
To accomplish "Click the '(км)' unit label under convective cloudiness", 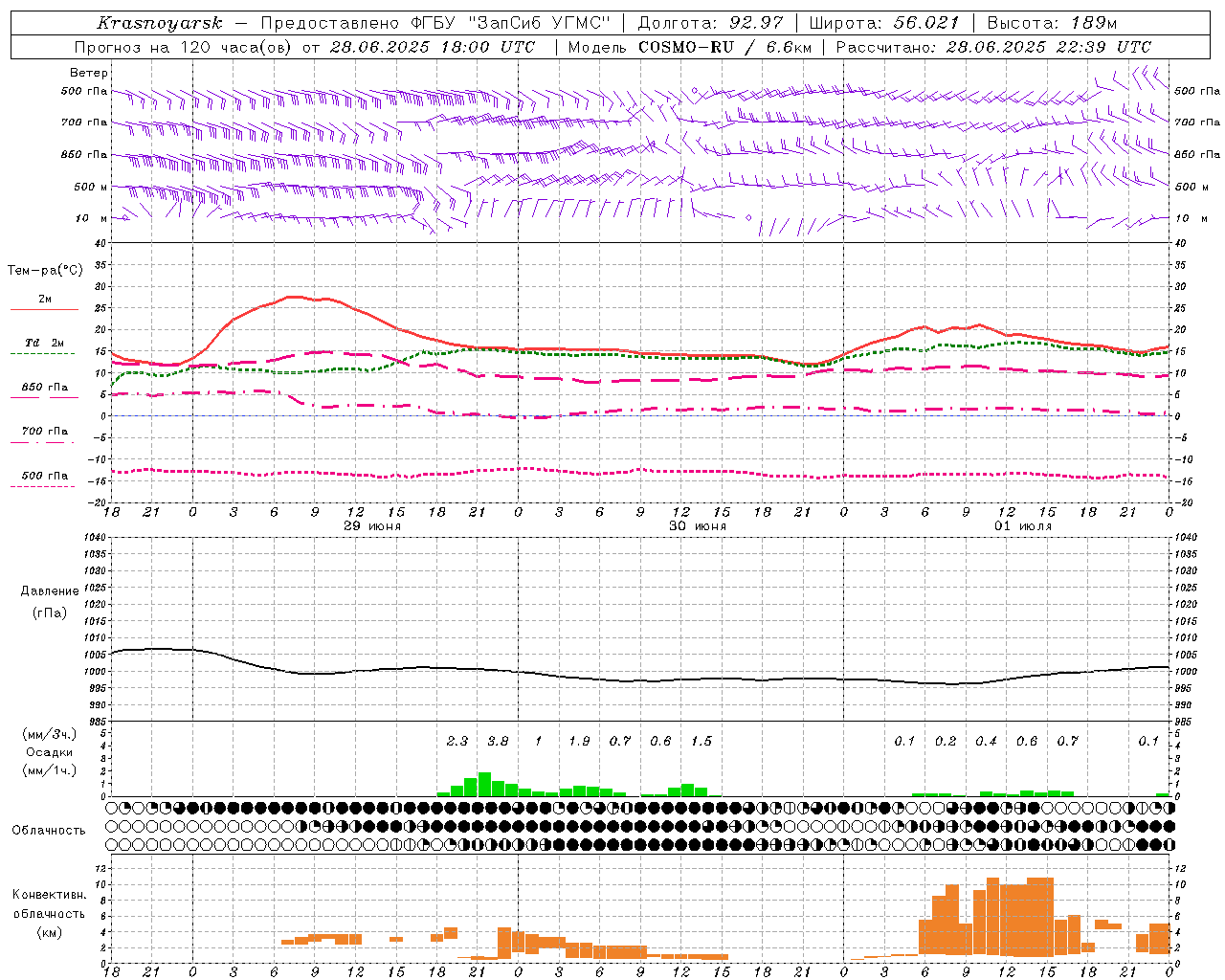I will click(x=49, y=932).
